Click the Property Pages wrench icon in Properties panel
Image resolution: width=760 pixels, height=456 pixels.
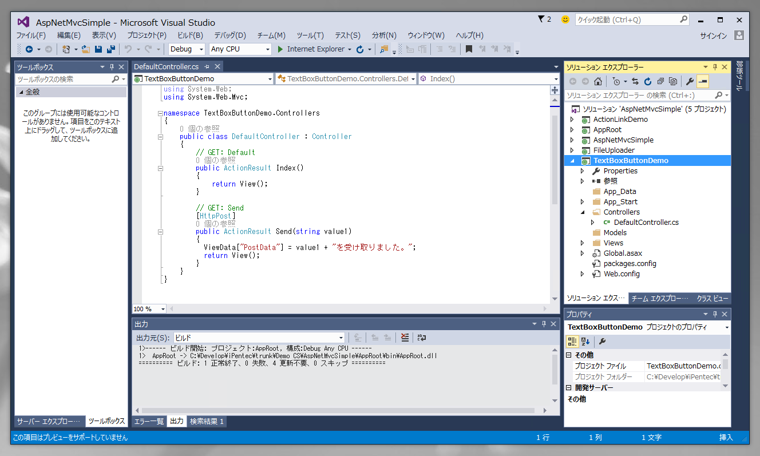pos(602,341)
